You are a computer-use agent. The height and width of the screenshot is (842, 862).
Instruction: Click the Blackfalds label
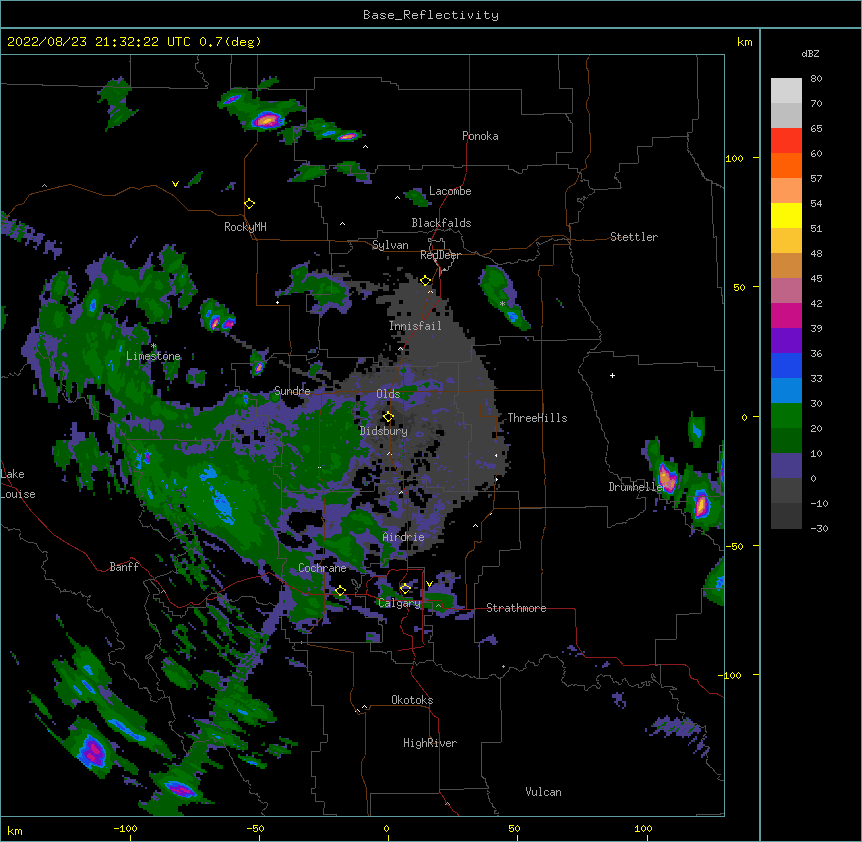coord(441,223)
